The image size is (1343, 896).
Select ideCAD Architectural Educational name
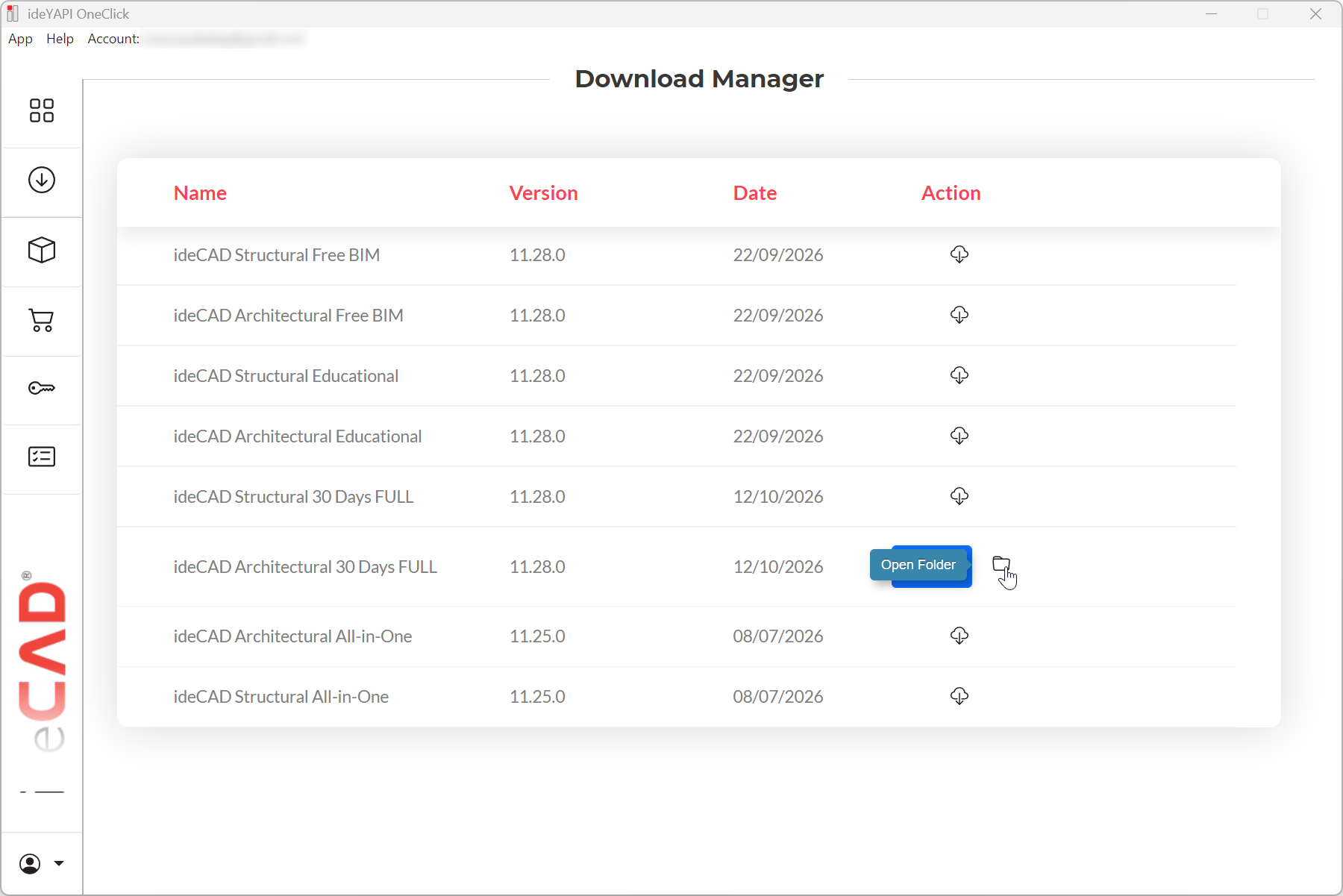298,436
